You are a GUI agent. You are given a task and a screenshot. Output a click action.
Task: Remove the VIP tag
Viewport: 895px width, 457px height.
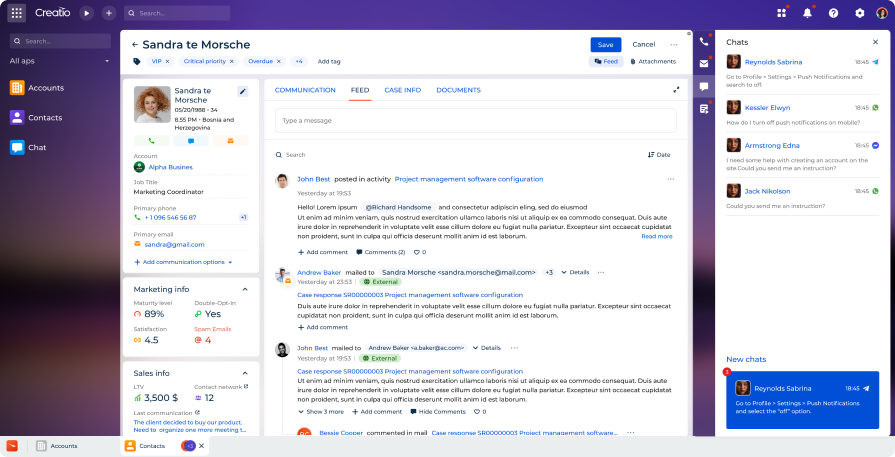point(167,62)
